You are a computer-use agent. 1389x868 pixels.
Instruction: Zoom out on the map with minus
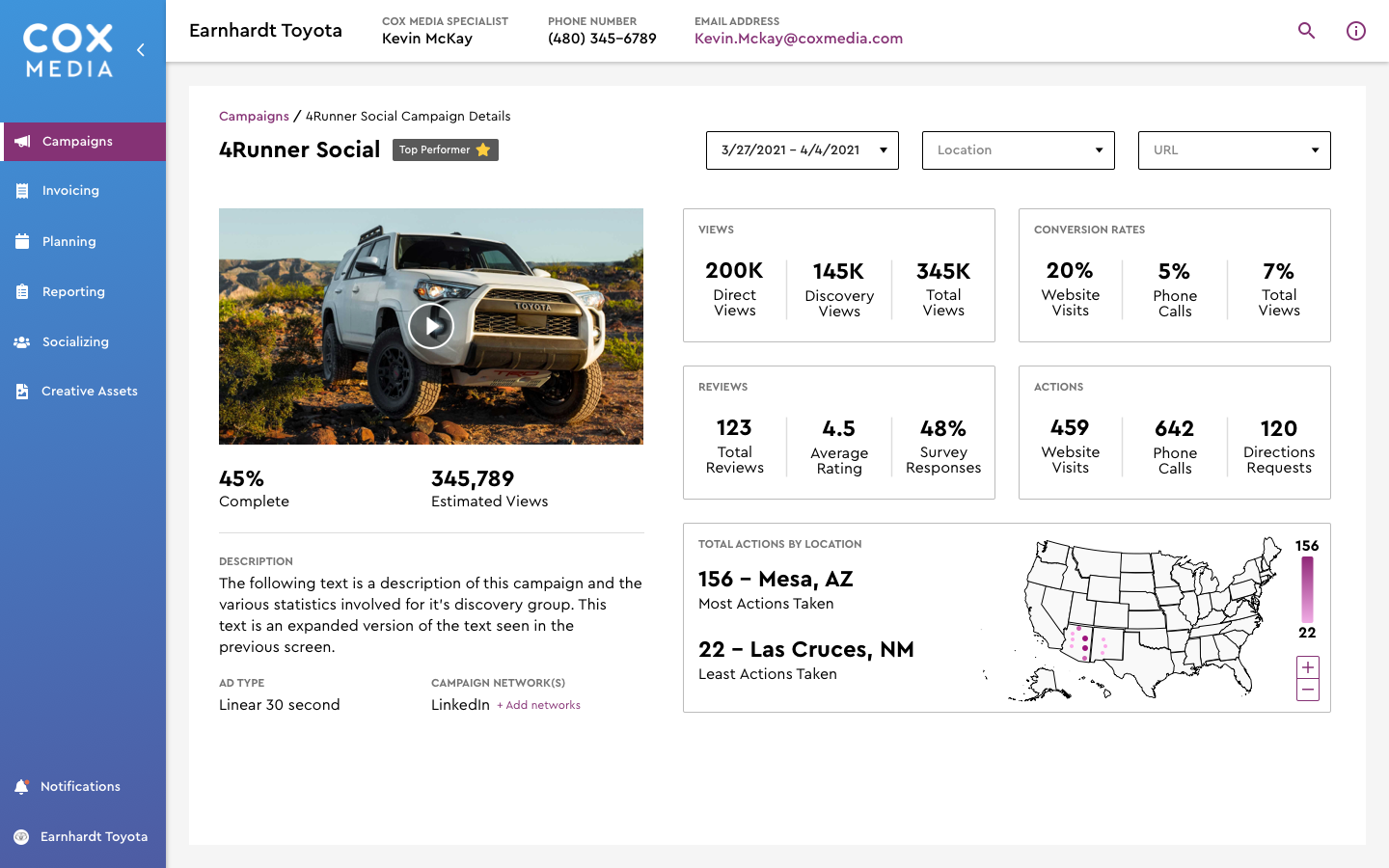[x=1308, y=690]
